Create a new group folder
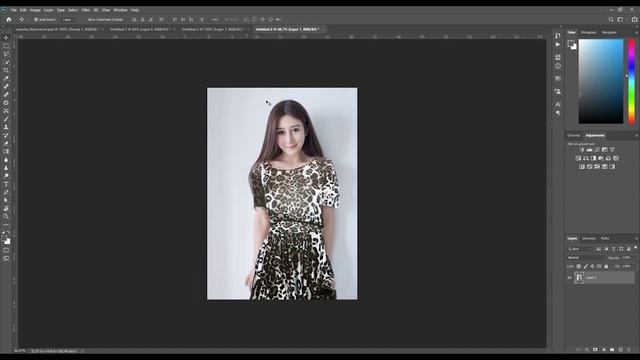 click(x=612, y=350)
